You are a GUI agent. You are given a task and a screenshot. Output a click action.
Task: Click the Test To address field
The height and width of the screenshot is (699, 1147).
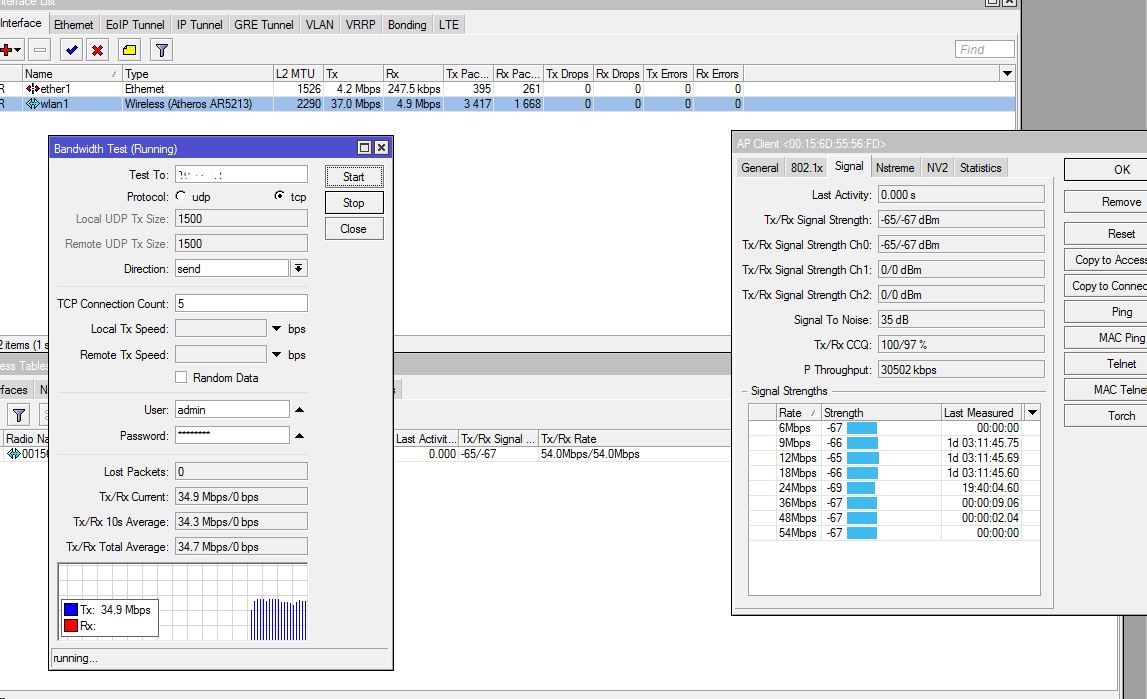(x=241, y=174)
